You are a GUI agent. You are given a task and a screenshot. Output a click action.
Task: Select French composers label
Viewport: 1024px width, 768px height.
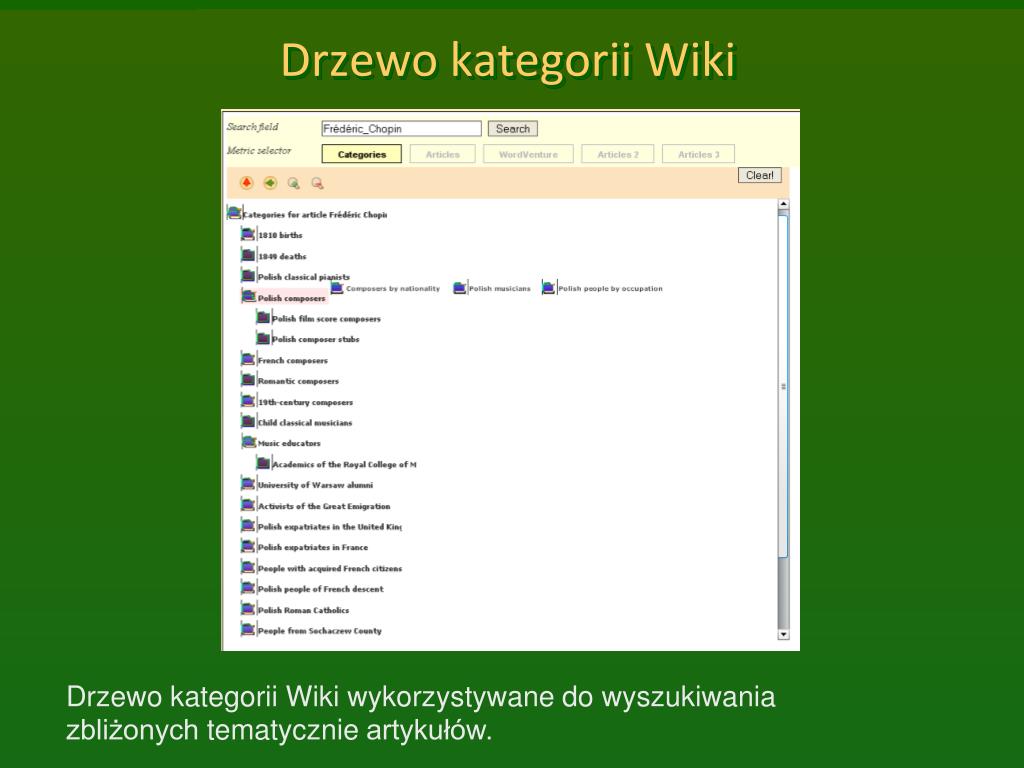tap(293, 360)
